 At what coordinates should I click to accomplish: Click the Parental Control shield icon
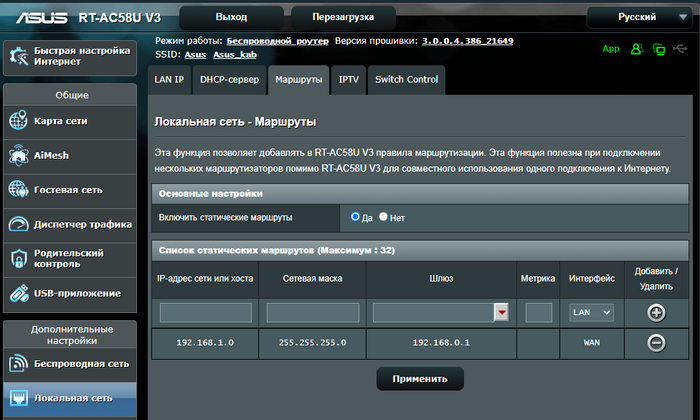(x=18, y=258)
